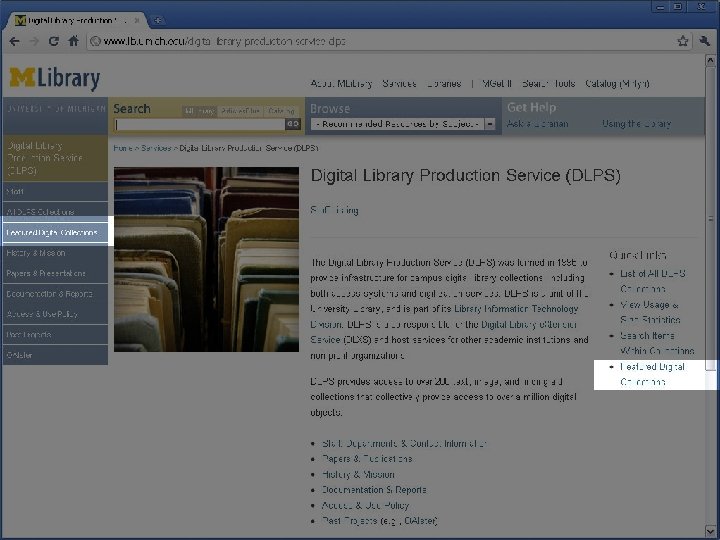Open List of All DLPS Collections quick link
Viewport: 720px width, 540px height.
click(x=652, y=281)
